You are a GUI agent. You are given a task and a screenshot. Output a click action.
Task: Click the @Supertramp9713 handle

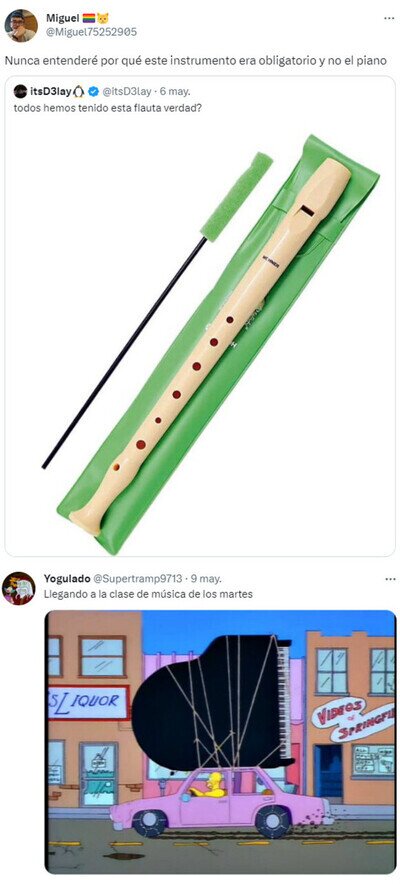(x=137, y=578)
